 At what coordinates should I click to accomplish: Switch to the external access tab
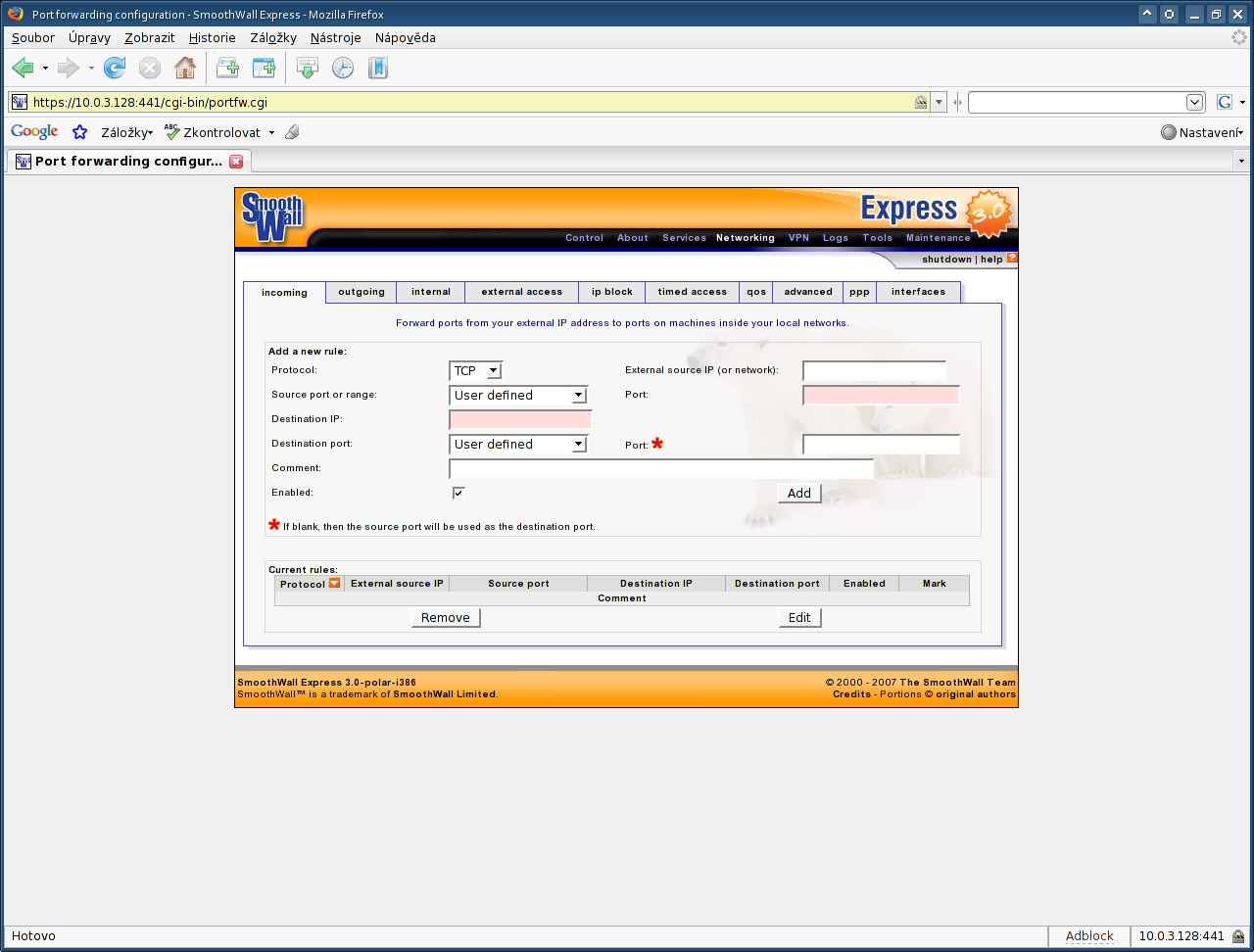click(x=521, y=292)
